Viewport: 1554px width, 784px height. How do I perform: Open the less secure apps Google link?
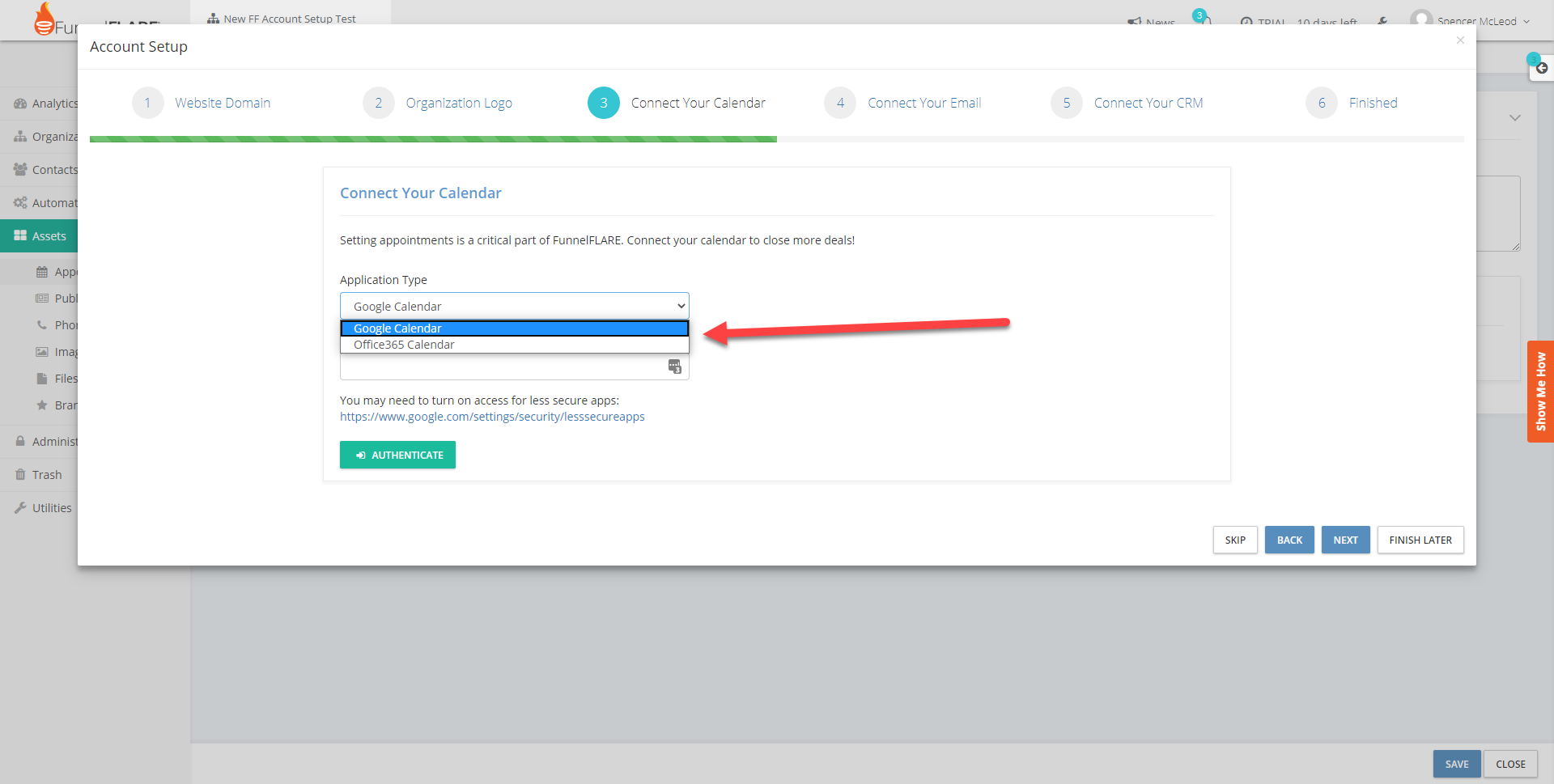tap(492, 417)
